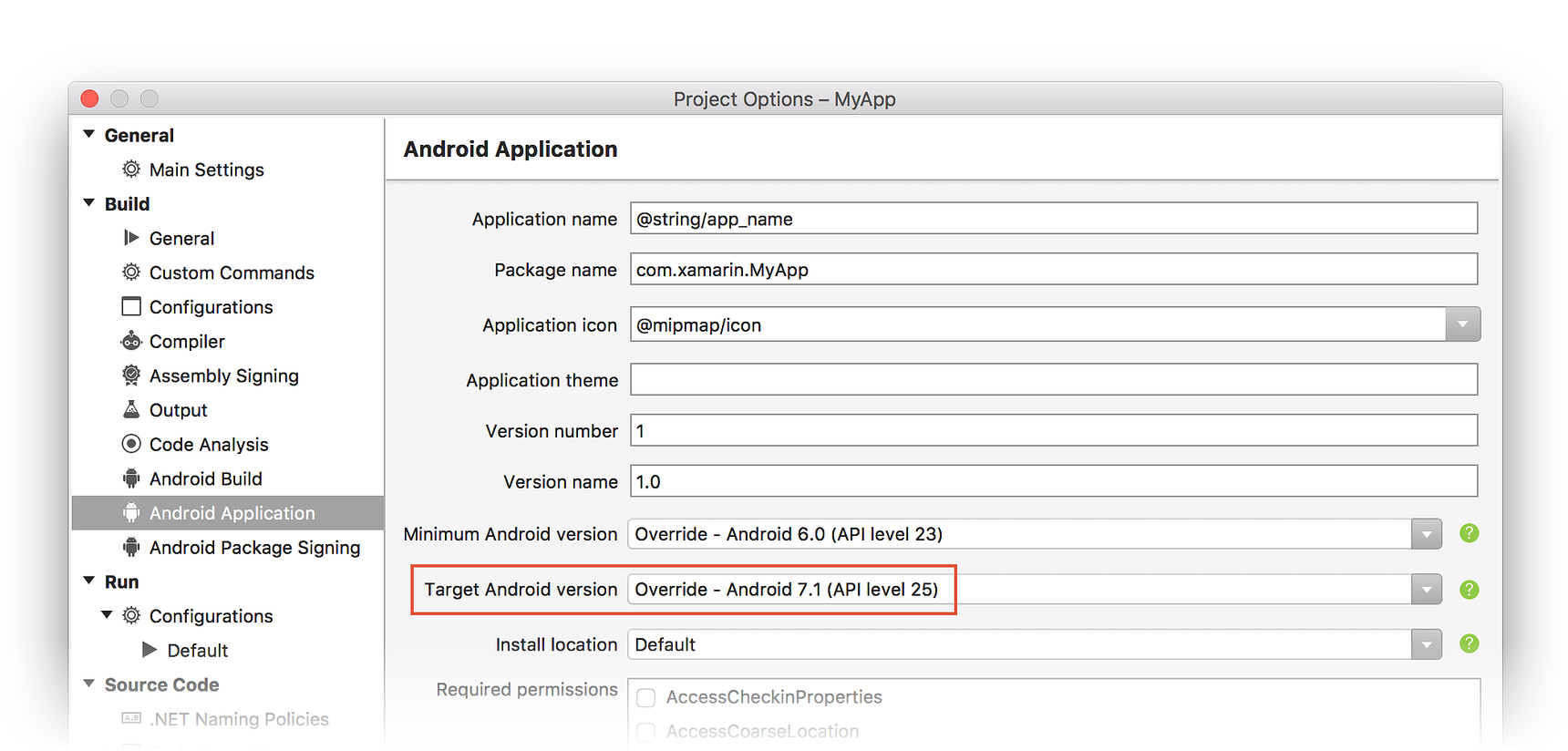The image size is (1568, 751).
Task: Open the Compiler options page
Action: pos(187,341)
